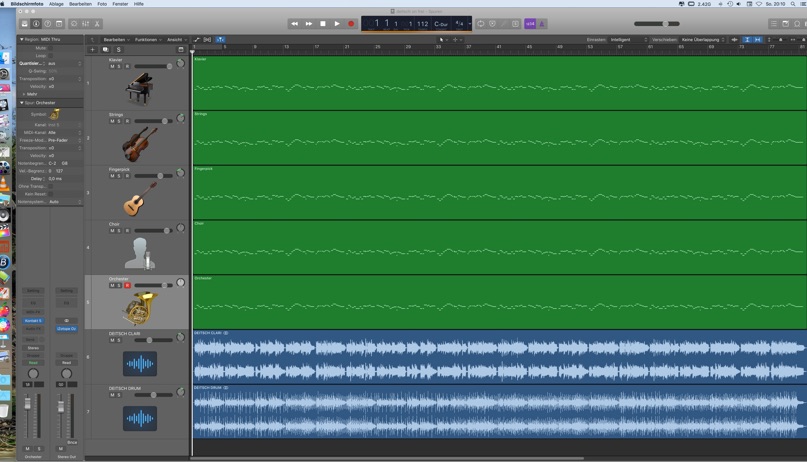The width and height of the screenshot is (807, 462).
Task: Open the Funktionen dropdown
Action: click(x=148, y=40)
